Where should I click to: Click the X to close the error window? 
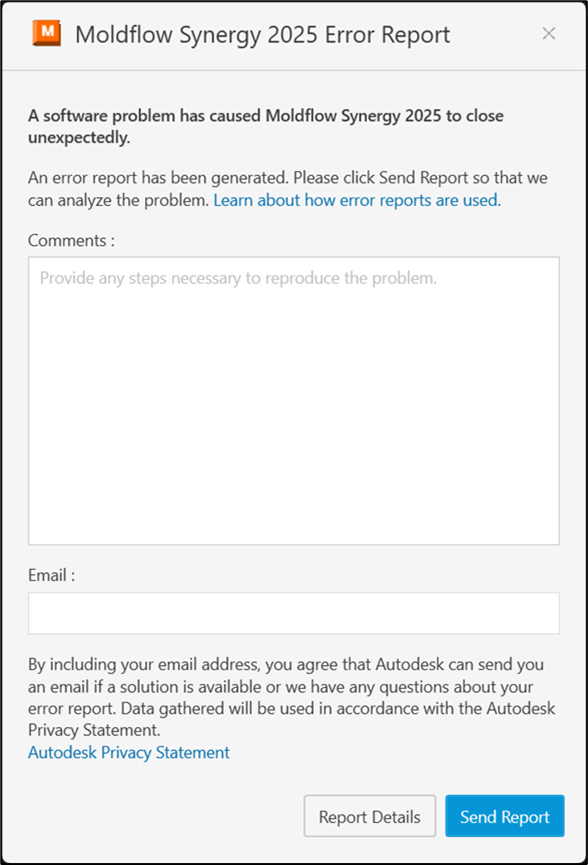[x=549, y=33]
